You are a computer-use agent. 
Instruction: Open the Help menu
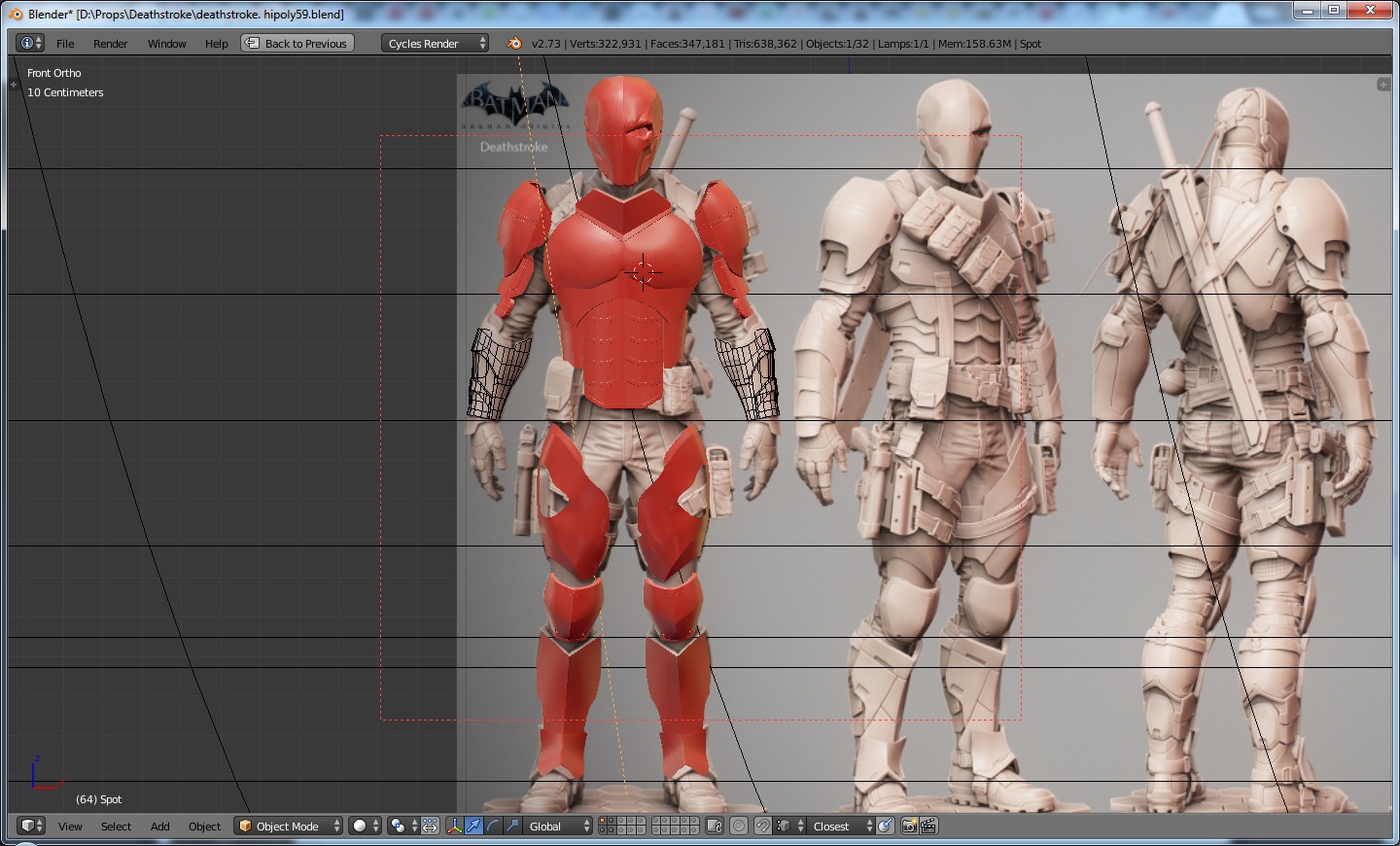216,44
